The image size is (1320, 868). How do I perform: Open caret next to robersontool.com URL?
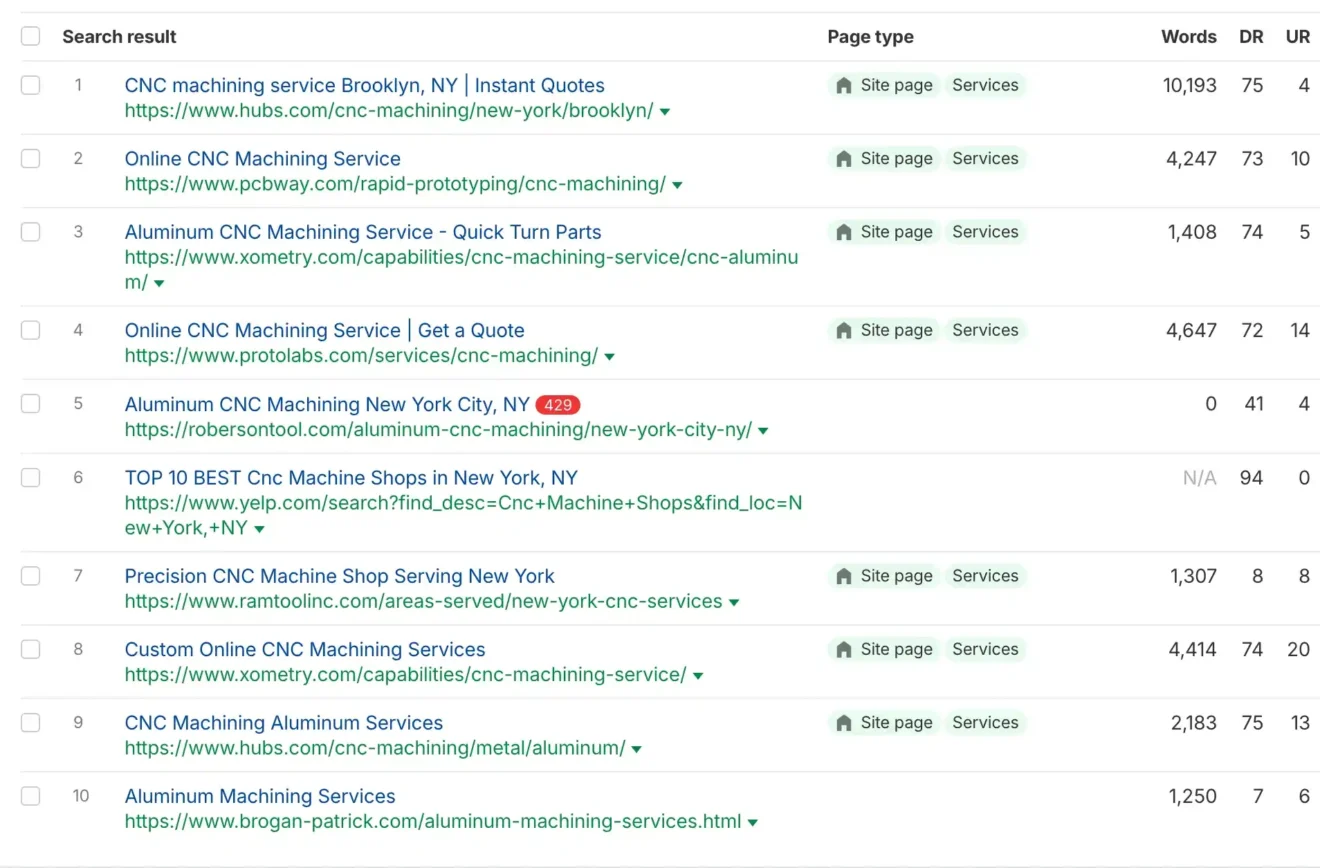click(x=763, y=431)
